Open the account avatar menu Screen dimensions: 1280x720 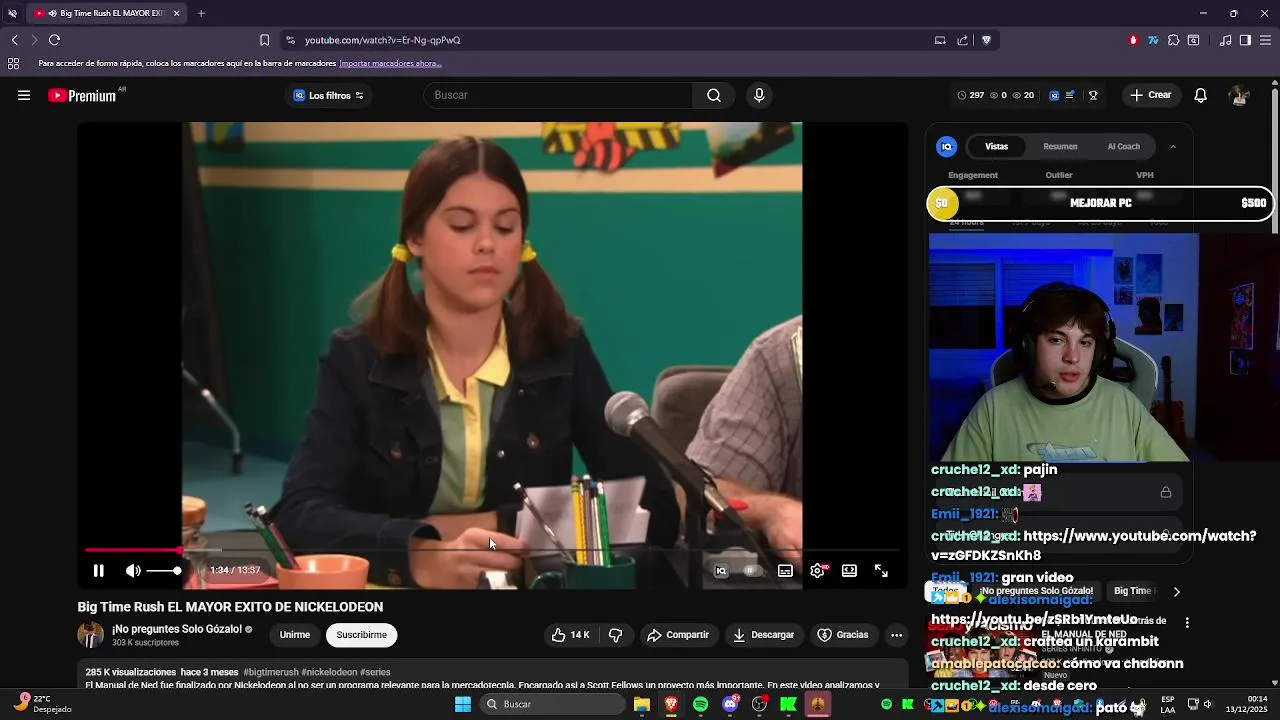point(1240,95)
